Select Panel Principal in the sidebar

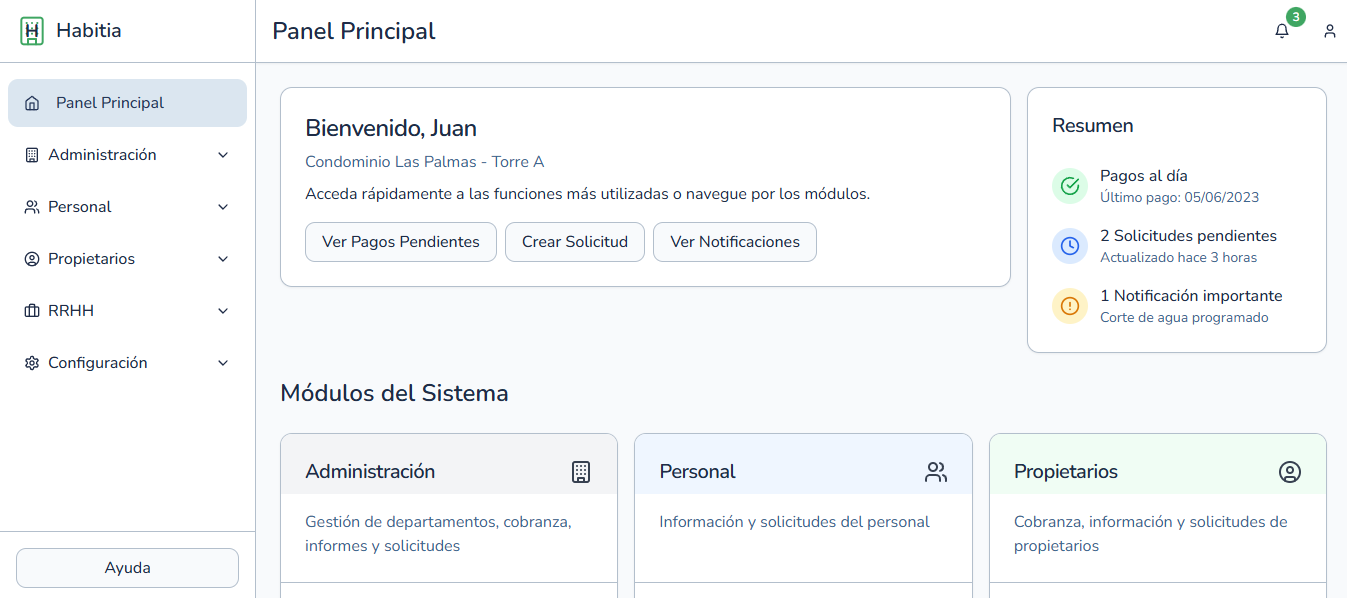tap(110, 102)
